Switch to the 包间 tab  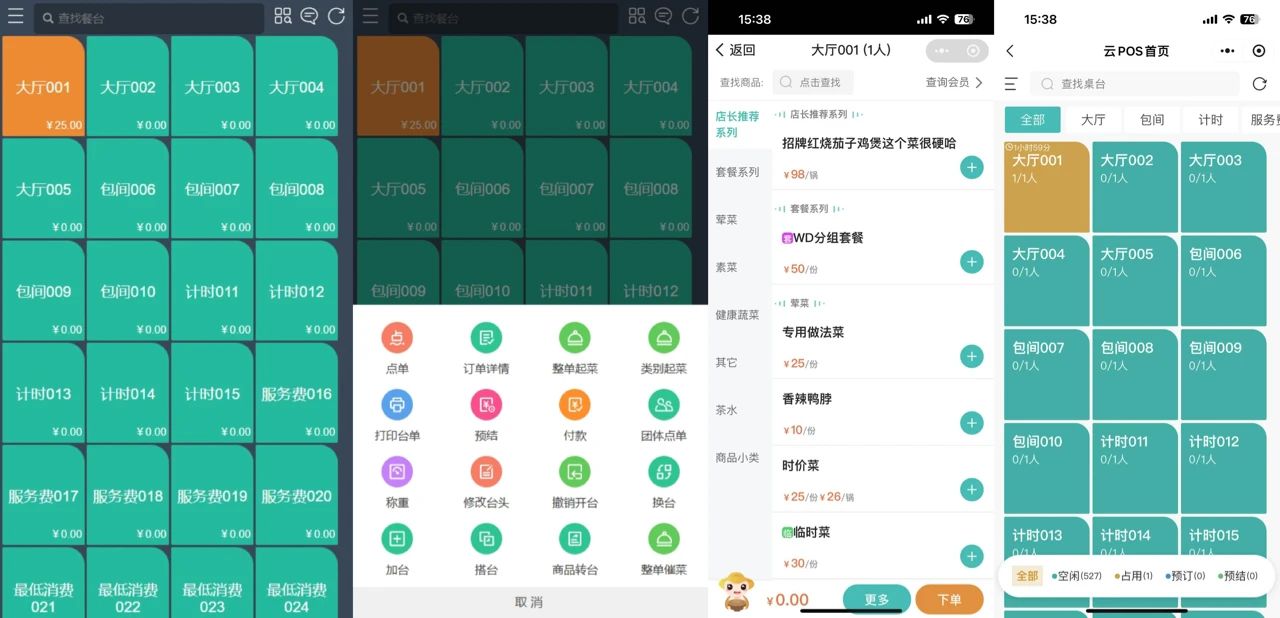click(x=1152, y=120)
